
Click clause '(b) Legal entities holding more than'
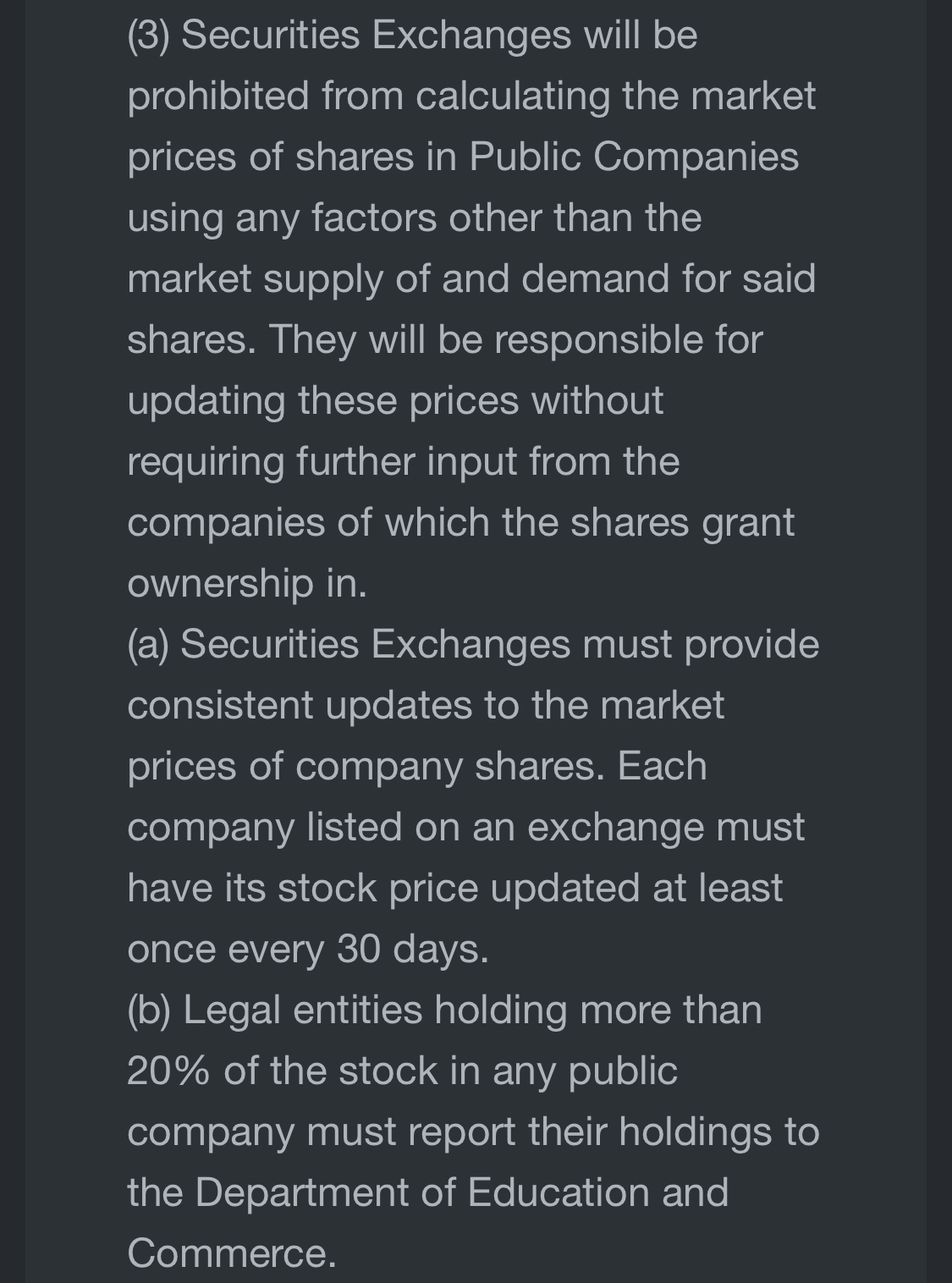[x=445, y=1010]
